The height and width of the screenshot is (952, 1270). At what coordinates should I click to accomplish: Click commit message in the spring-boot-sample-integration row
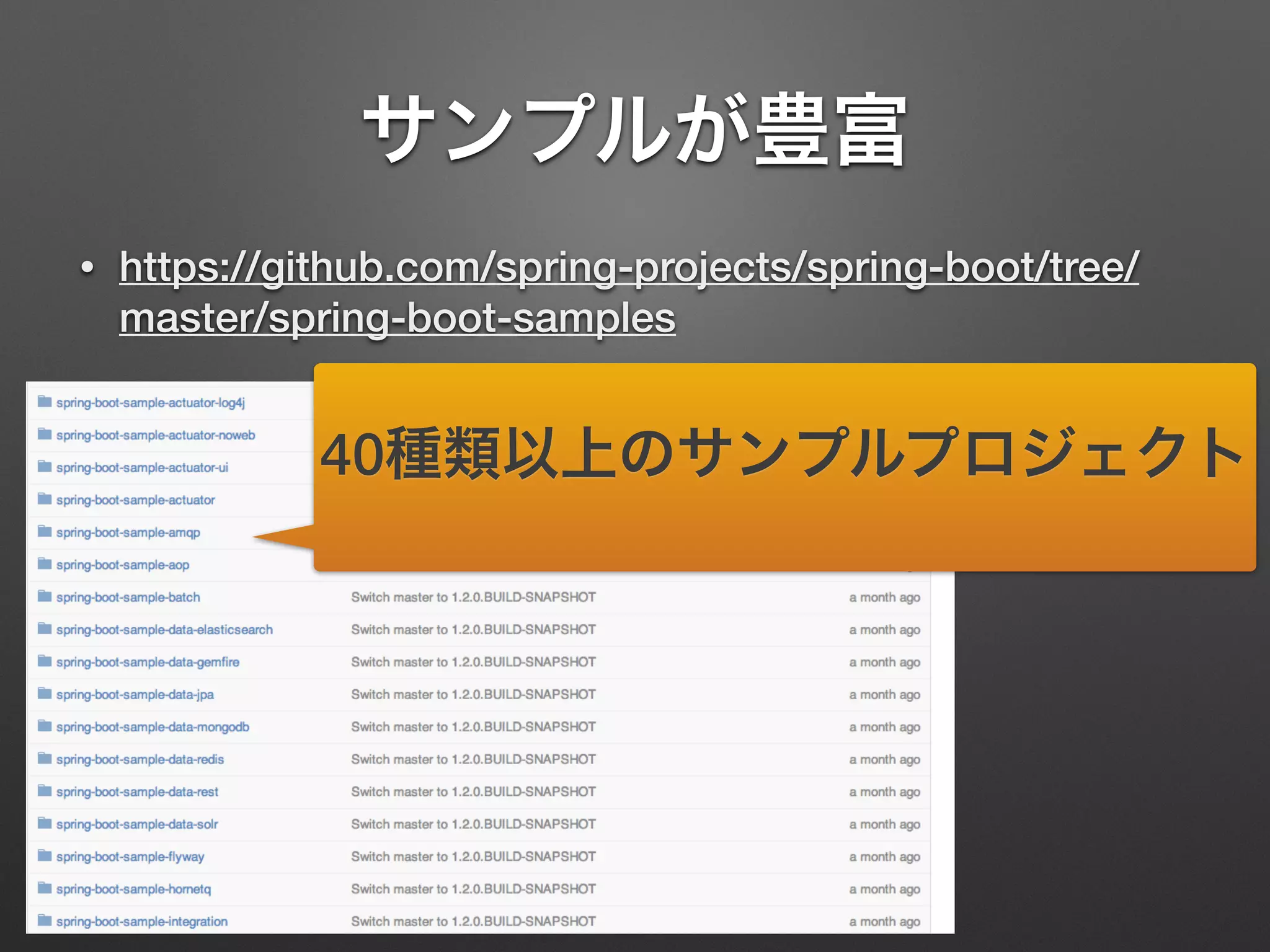(474, 921)
